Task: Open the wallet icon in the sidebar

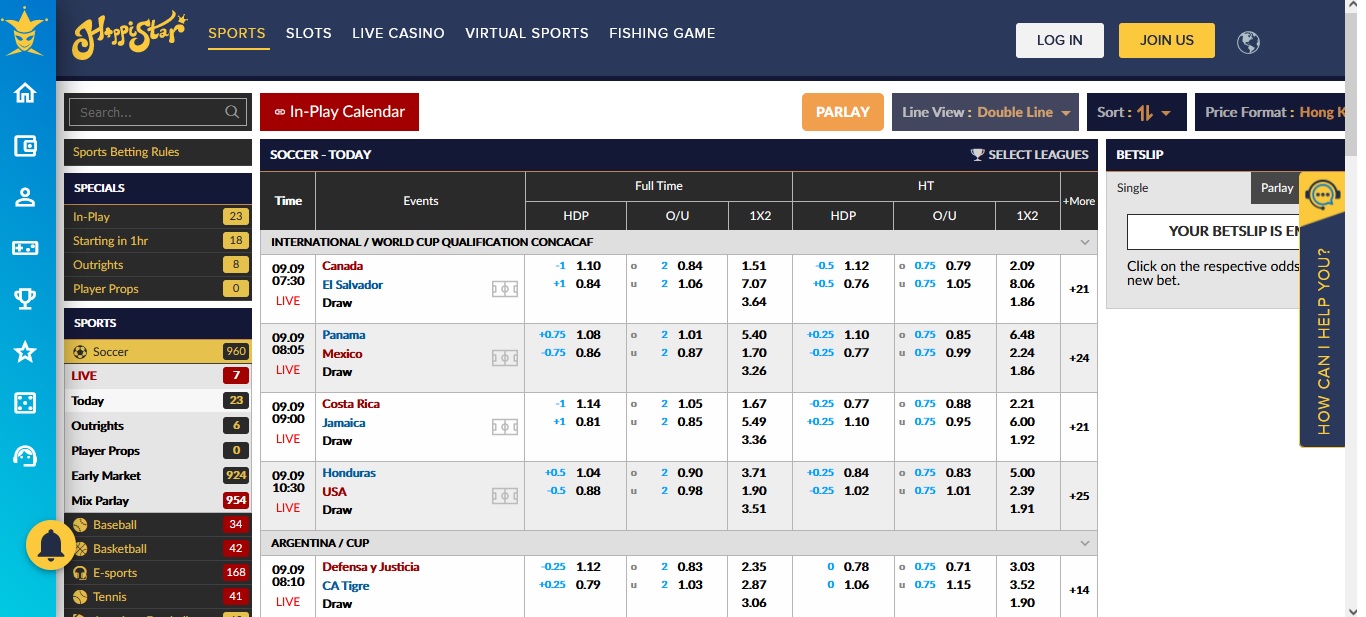Action: point(25,145)
